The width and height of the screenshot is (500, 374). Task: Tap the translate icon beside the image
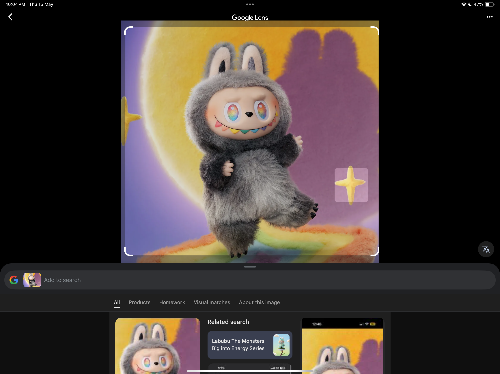click(486, 249)
